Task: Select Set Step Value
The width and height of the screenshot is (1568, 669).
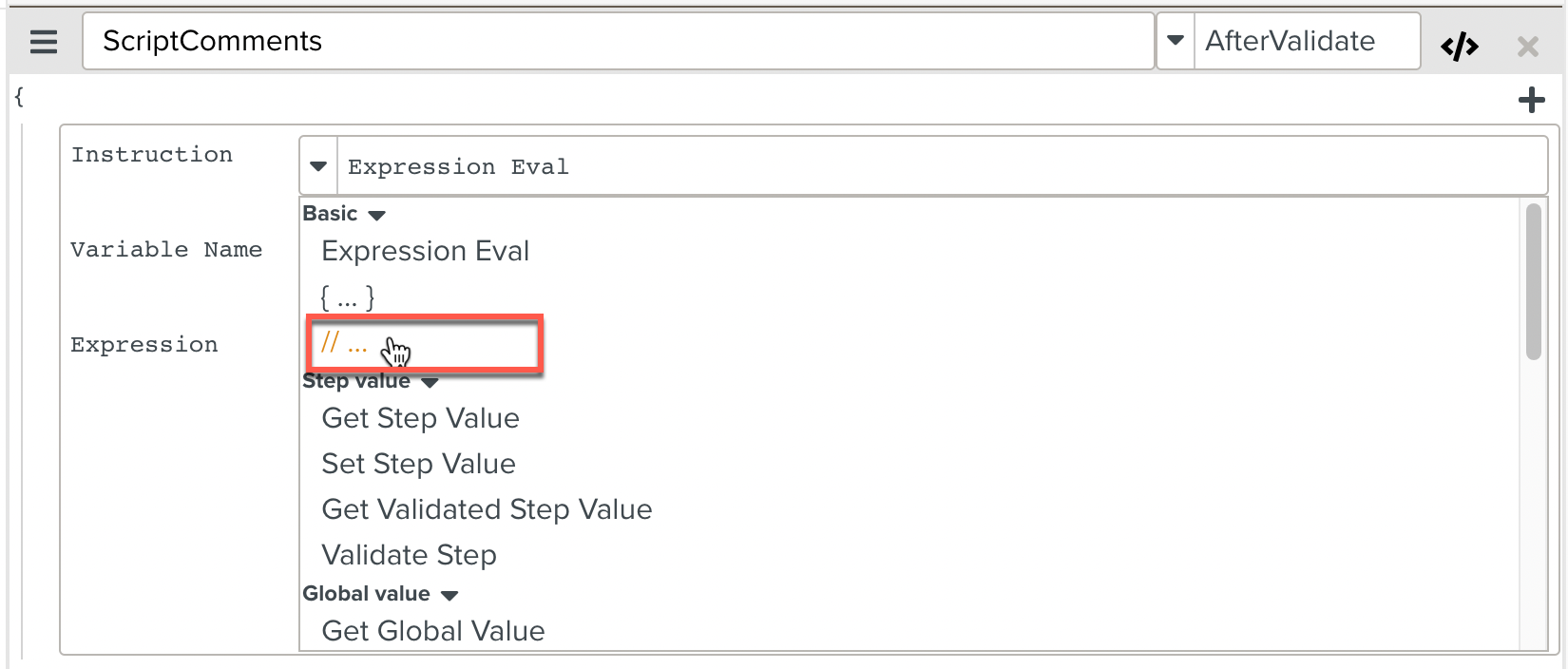Action: click(x=418, y=464)
